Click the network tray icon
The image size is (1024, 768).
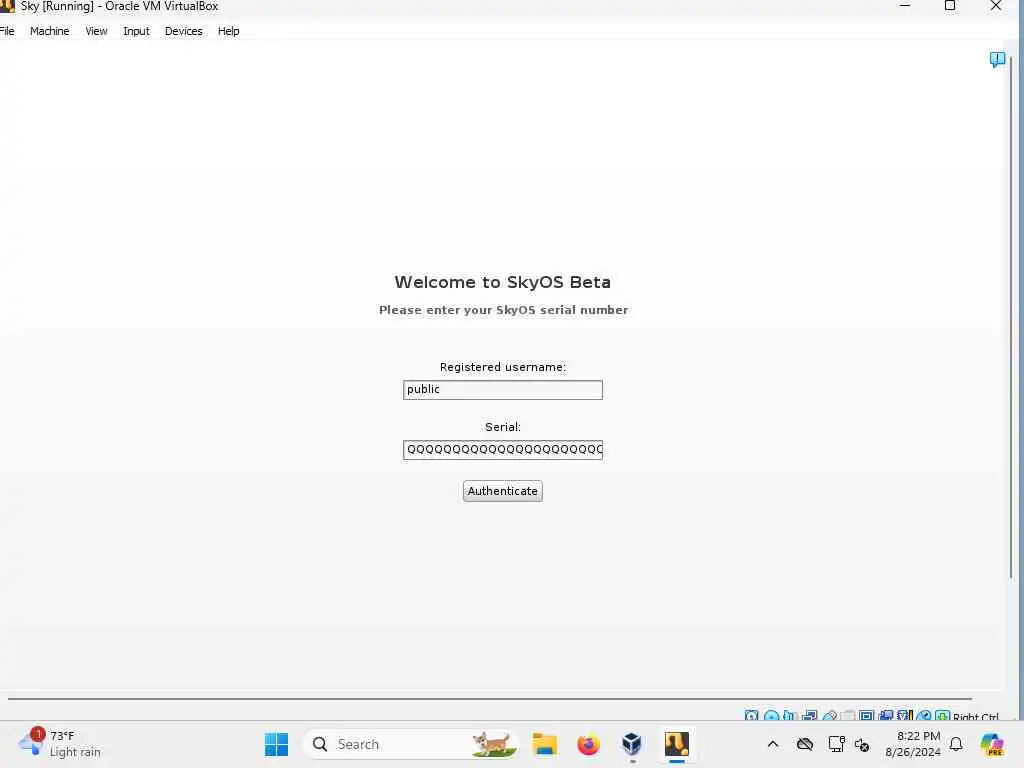(836, 744)
